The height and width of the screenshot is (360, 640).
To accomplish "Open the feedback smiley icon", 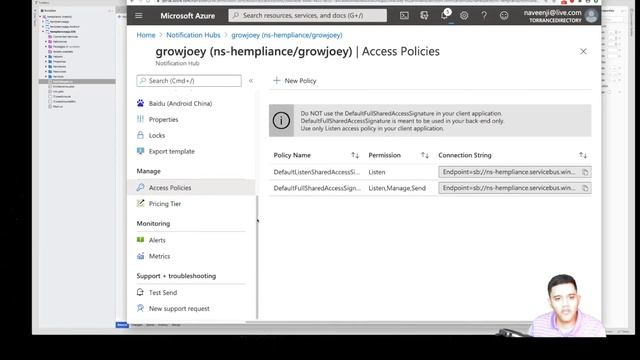I will 504,16.
